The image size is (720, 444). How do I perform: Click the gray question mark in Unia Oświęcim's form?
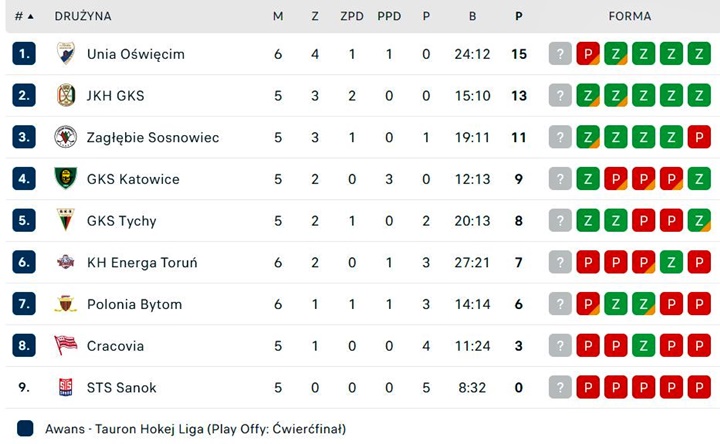pyautogui.click(x=560, y=54)
